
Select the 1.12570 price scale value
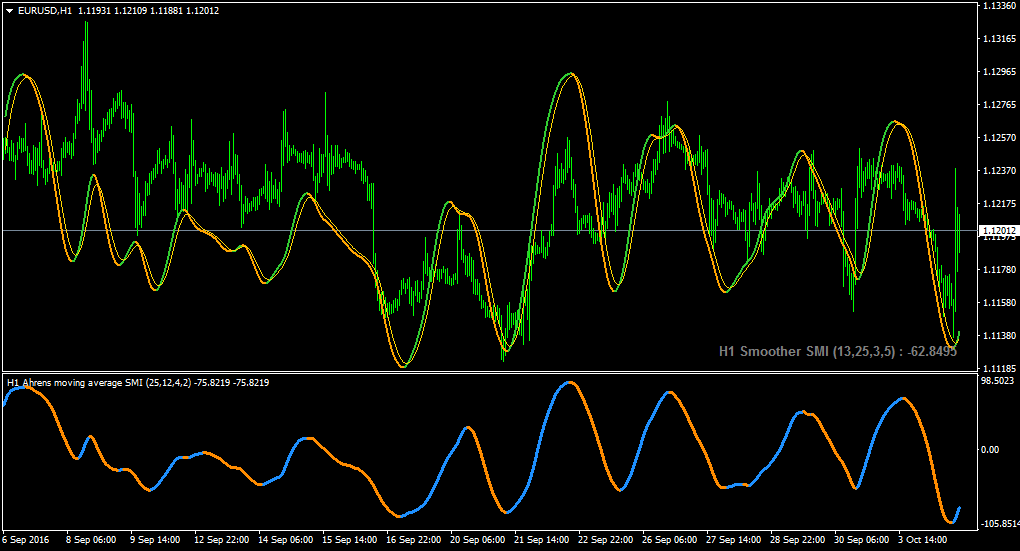pyautogui.click(x=999, y=138)
